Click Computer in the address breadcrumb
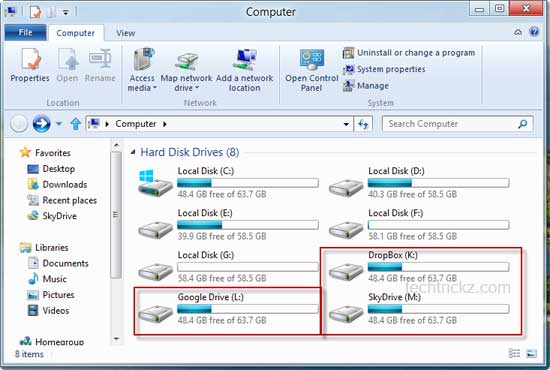Screen dimensions: 550x370 coord(136,124)
